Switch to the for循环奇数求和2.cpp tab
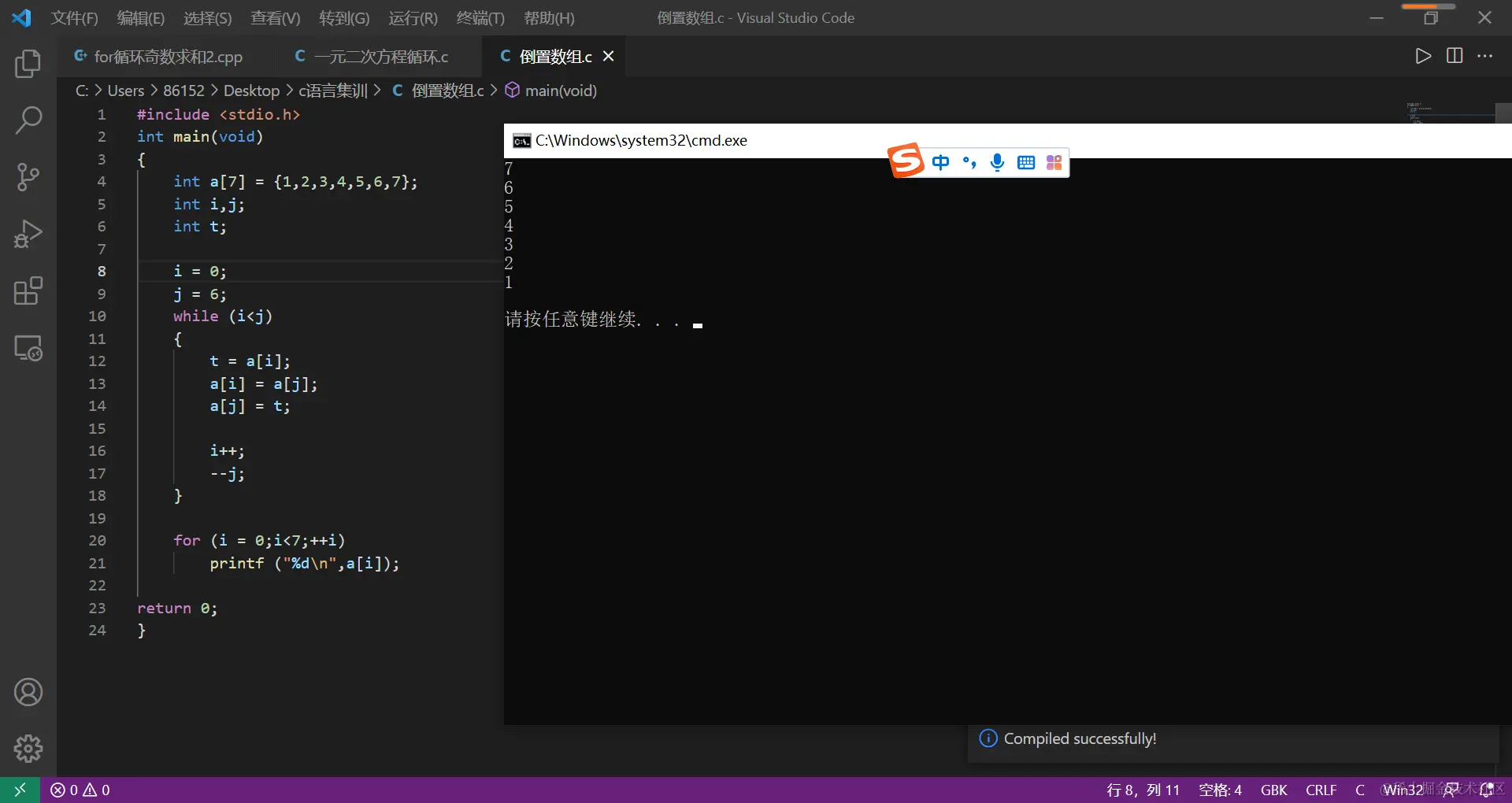1512x803 pixels. (x=167, y=56)
